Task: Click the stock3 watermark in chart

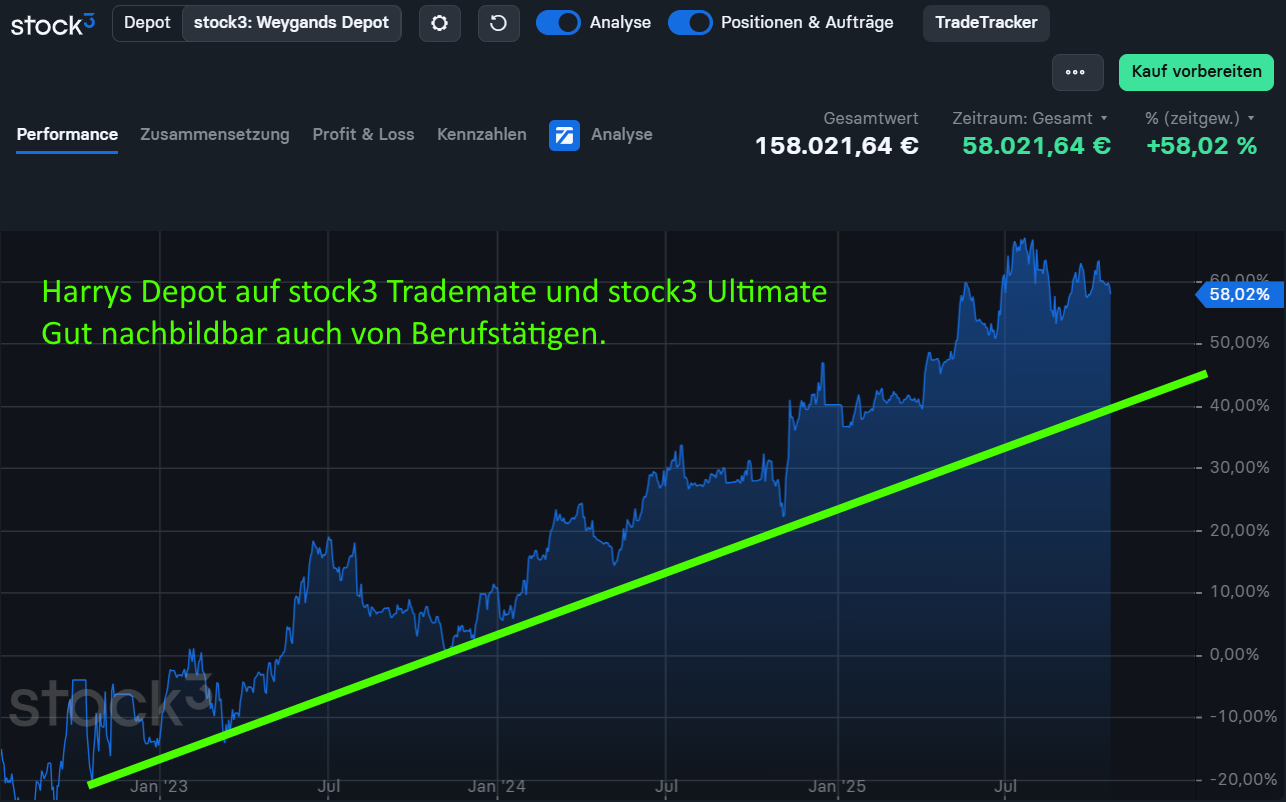Action: point(110,702)
